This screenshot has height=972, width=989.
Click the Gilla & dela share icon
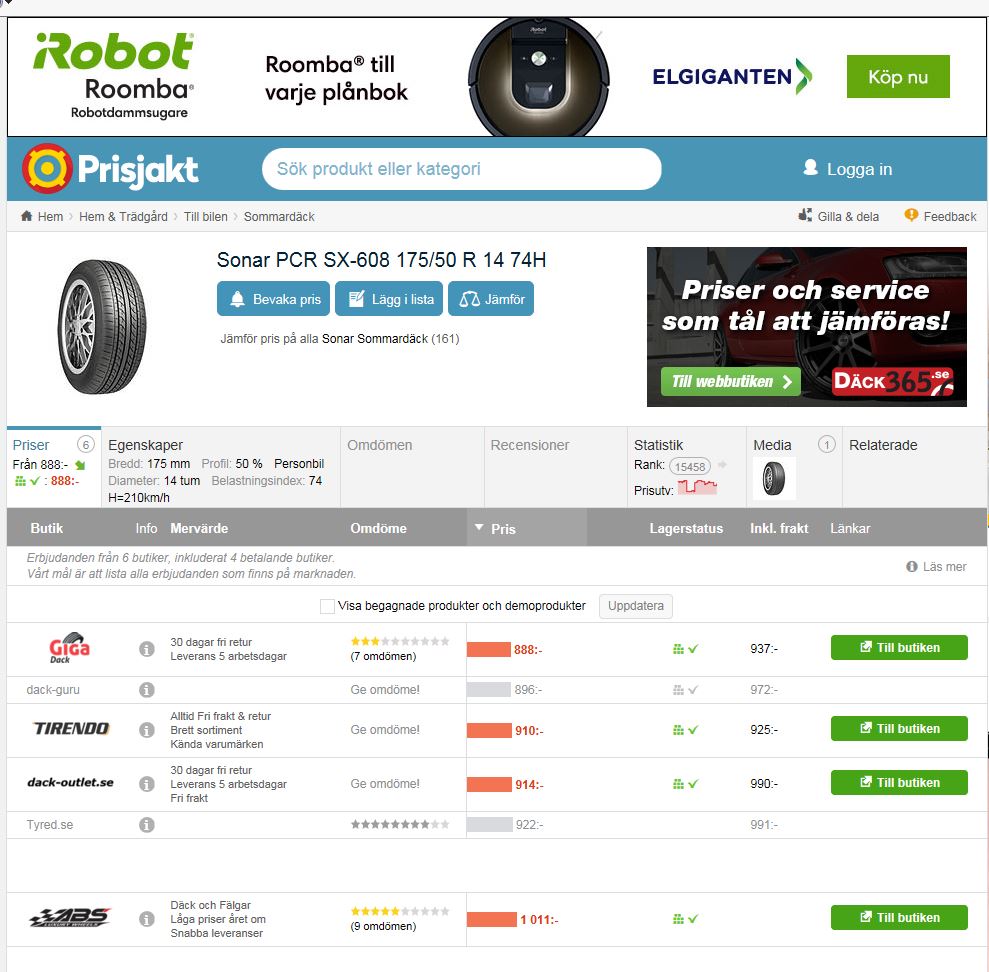click(805, 215)
